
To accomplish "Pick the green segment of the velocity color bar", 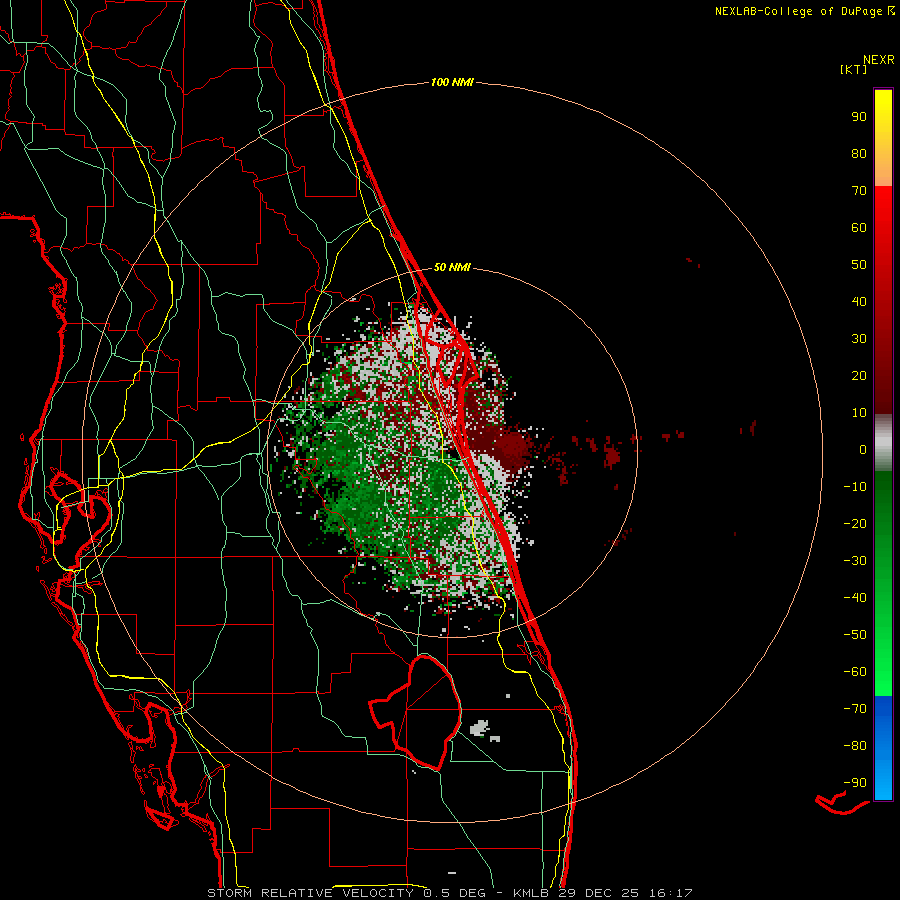I will click(883, 583).
